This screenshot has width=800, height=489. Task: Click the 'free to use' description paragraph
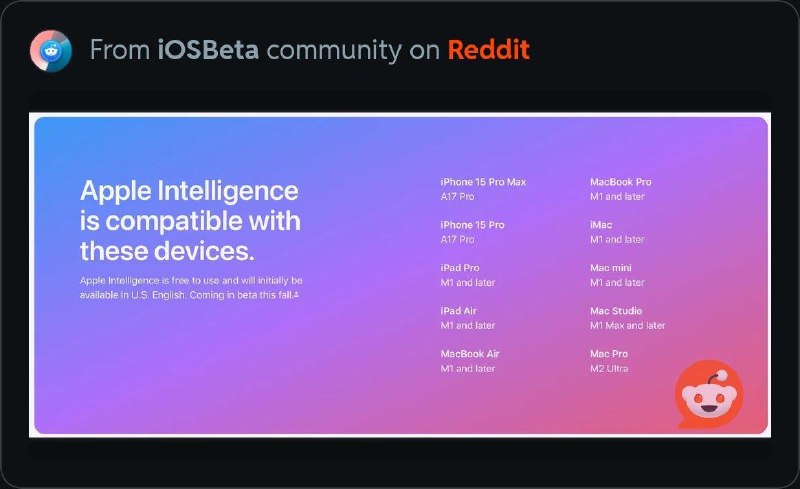point(190,288)
